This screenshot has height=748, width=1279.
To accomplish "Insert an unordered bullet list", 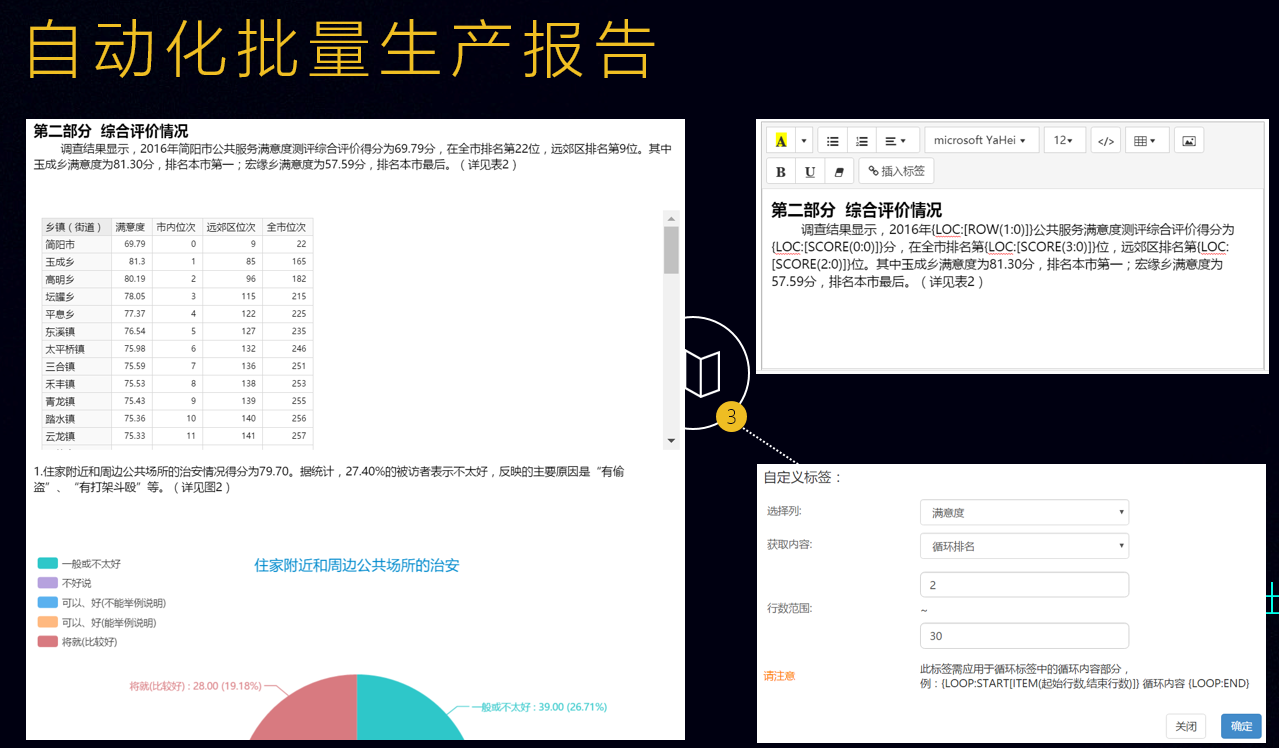I will [x=832, y=141].
